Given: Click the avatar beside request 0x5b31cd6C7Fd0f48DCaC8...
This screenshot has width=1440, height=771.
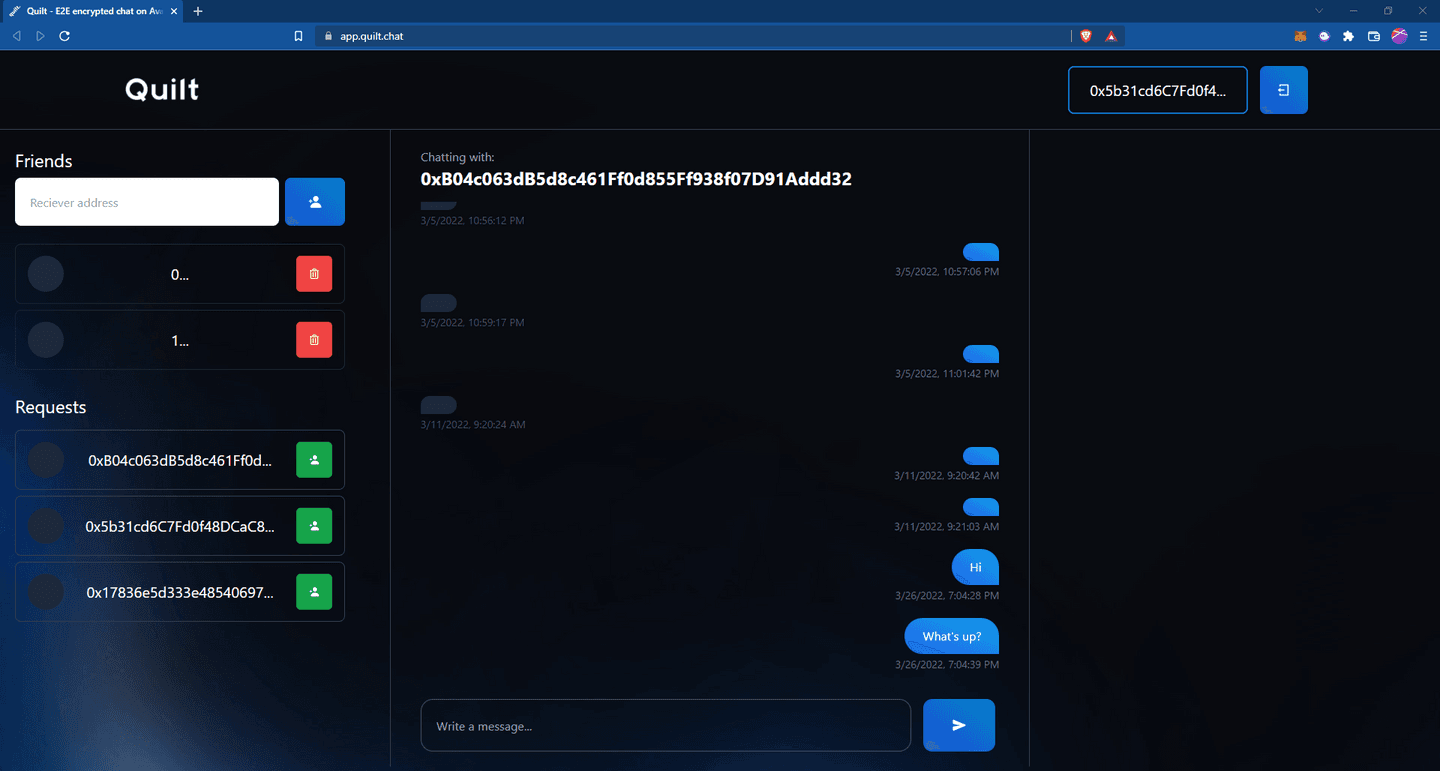Looking at the screenshot, I should (46, 526).
